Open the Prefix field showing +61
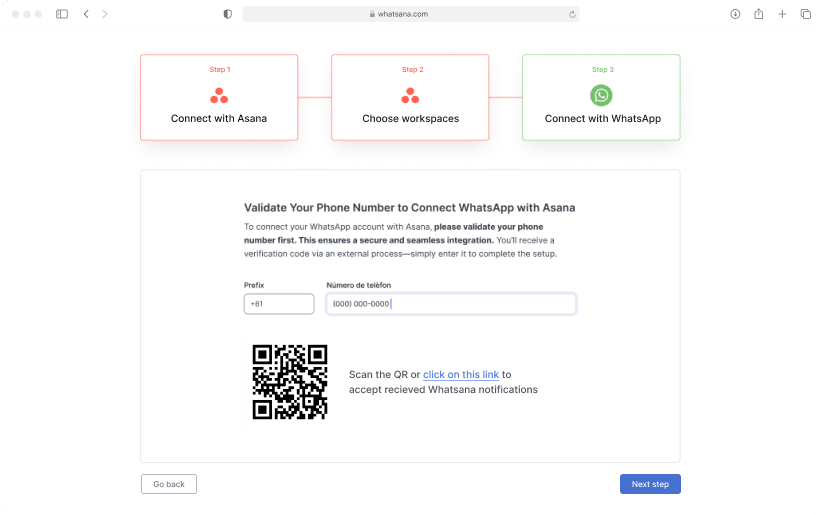Viewport: 823px width, 516px height. pos(279,304)
